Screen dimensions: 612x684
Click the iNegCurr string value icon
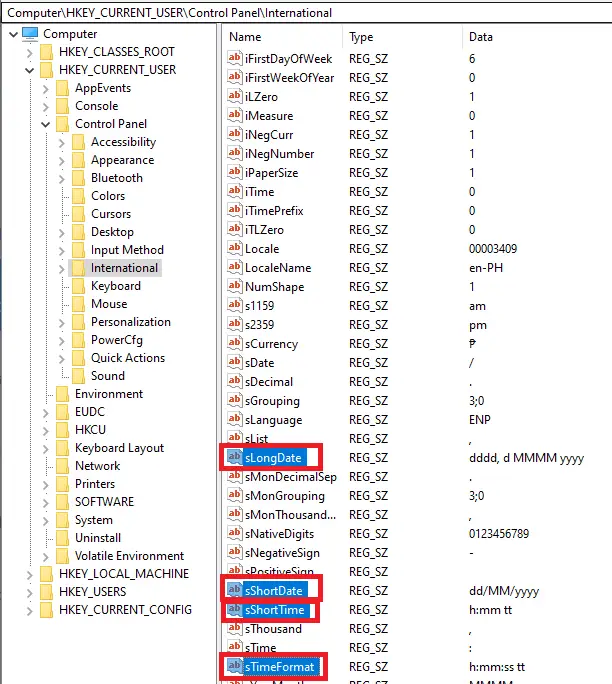point(234,134)
